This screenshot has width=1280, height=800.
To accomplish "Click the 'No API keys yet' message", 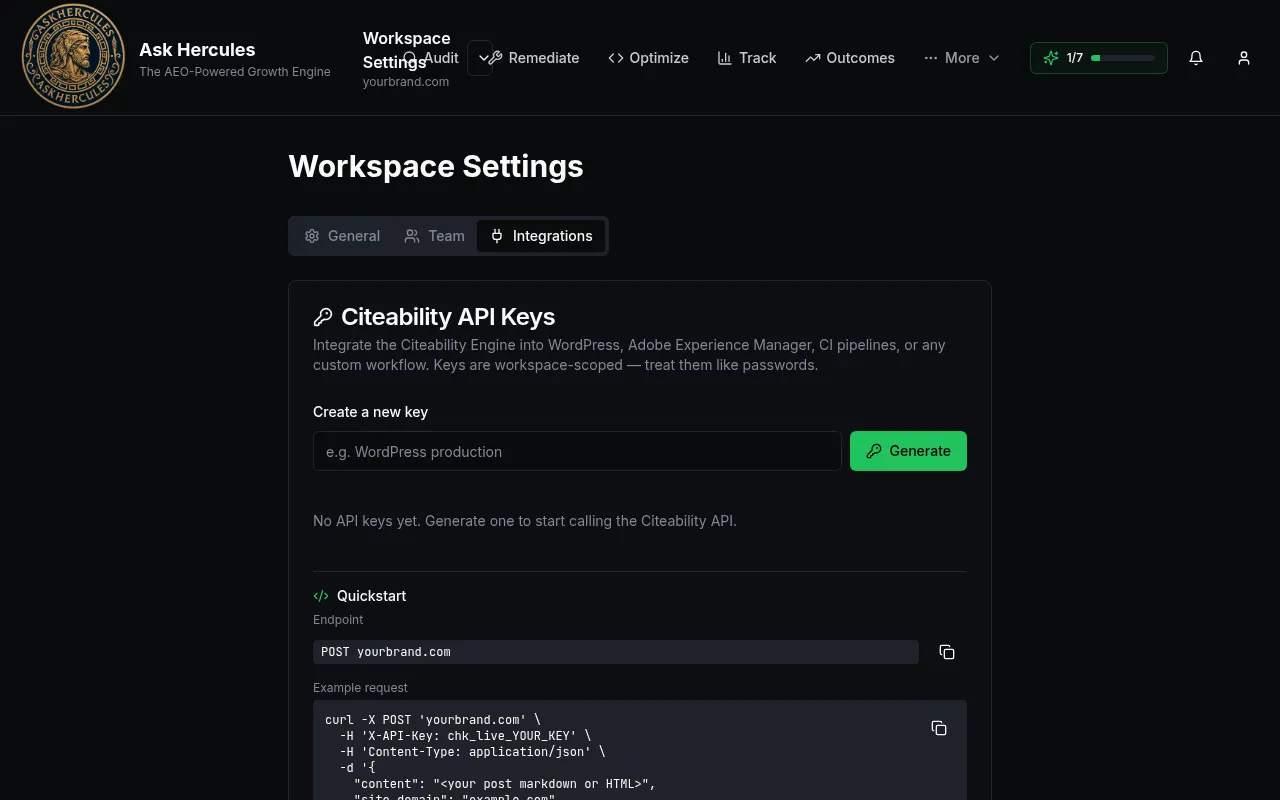I will (525, 521).
